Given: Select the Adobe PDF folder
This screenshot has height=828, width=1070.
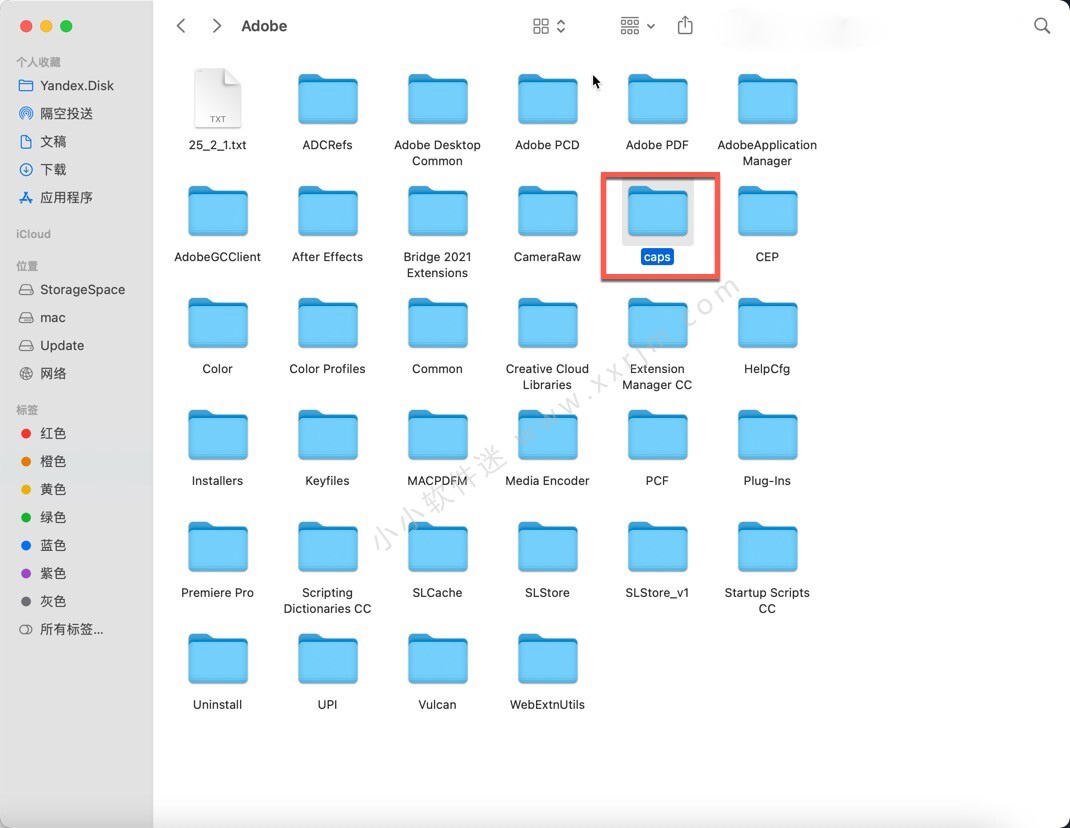Looking at the screenshot, I should click(657, 99).
